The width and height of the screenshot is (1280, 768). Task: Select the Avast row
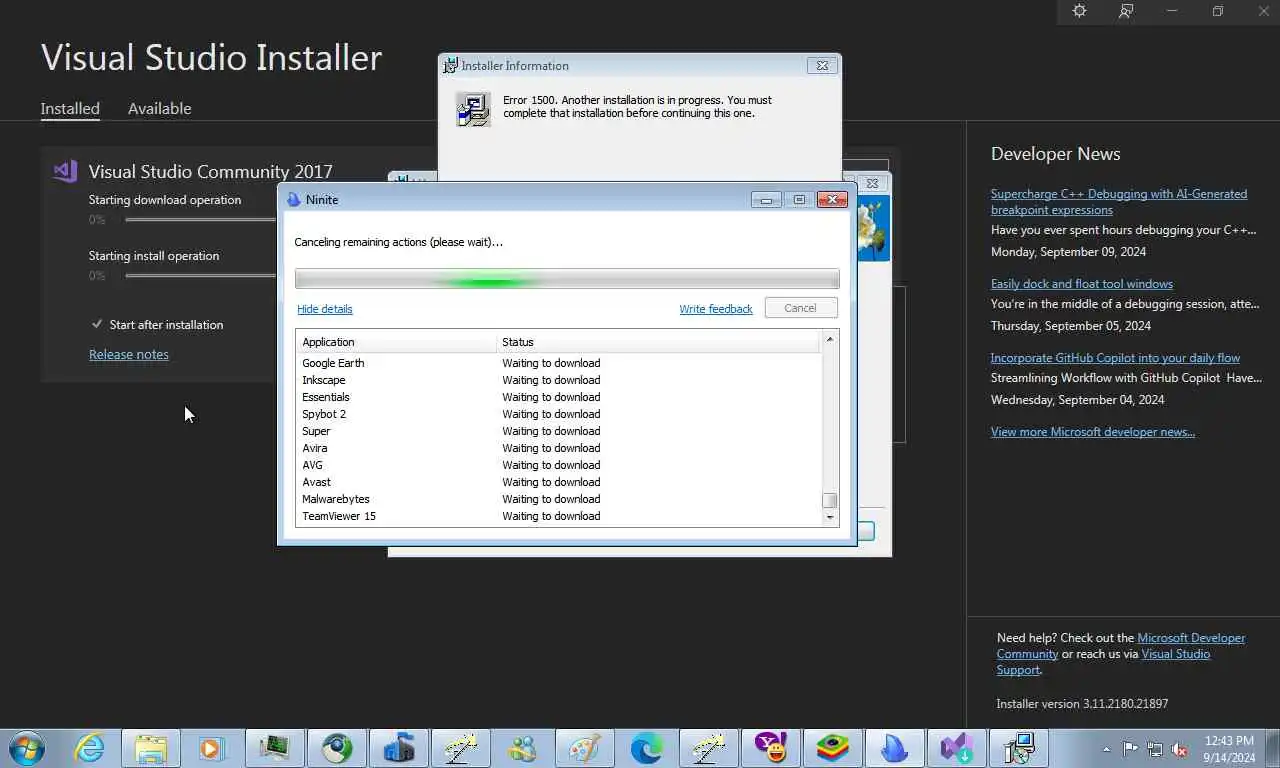click(559, 482)
